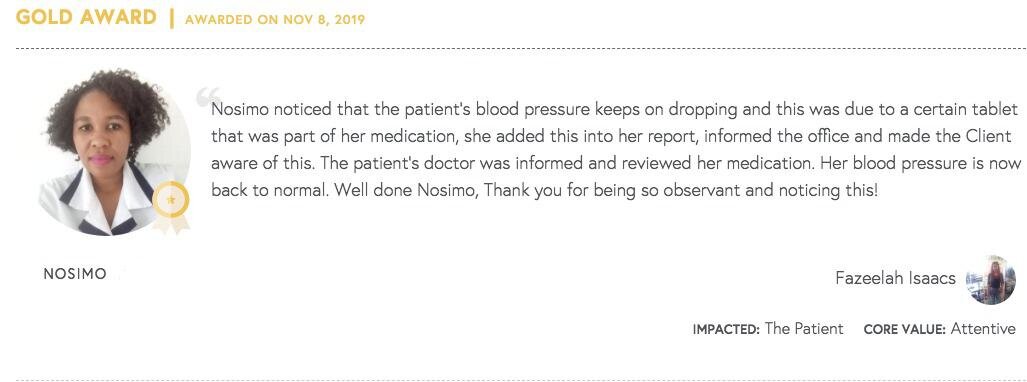
Task: Select the Attentive core value
Action: (x=983, y=329)
